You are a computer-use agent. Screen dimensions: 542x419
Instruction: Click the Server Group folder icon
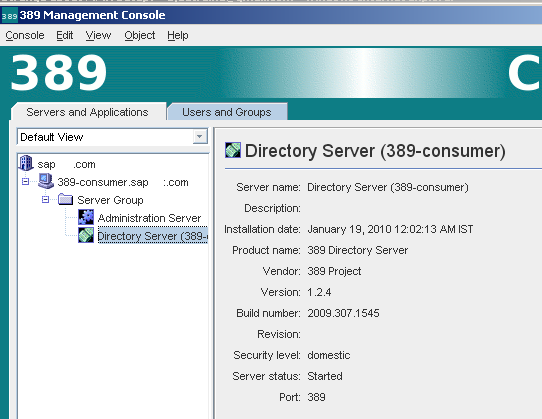66,199
